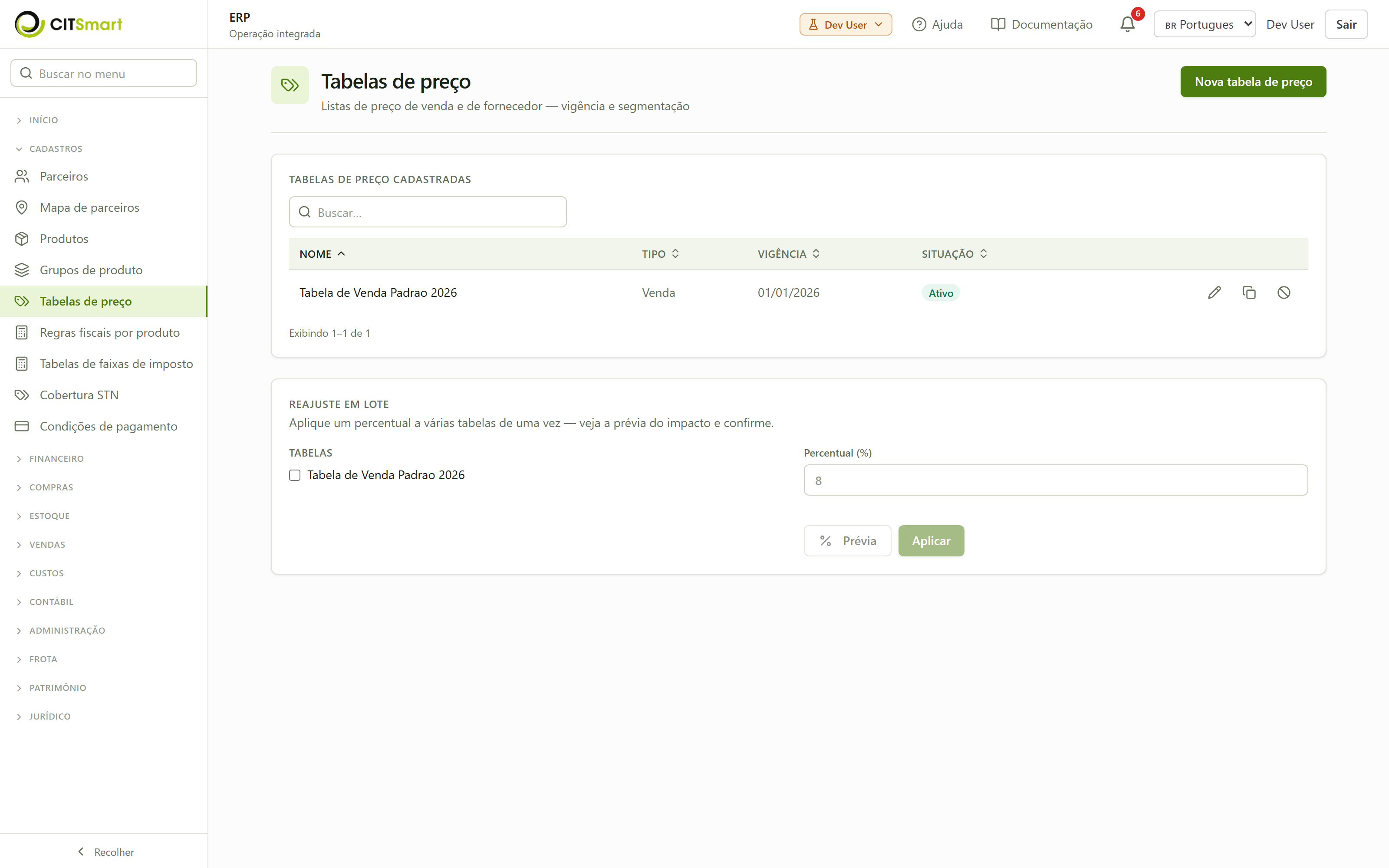Sort the table by the VIGÊNCIA column
Image resolution: width=1389 pixels, height=868 pixels.
pyautogui.click(x=789, y=254)
